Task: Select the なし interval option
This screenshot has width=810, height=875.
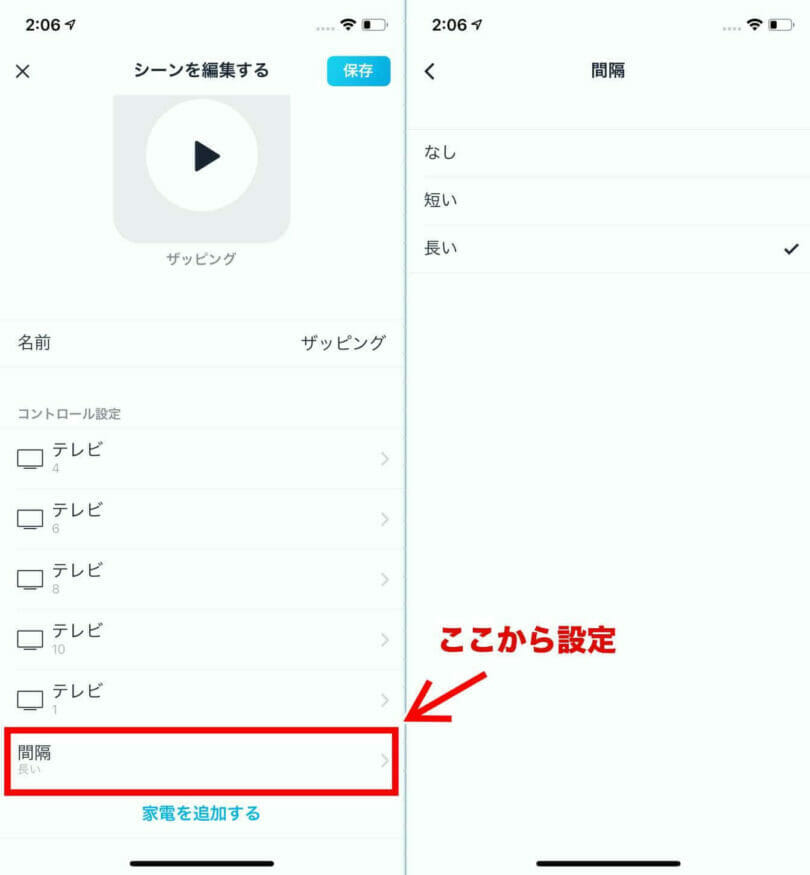Action: (x=608, y=153)
